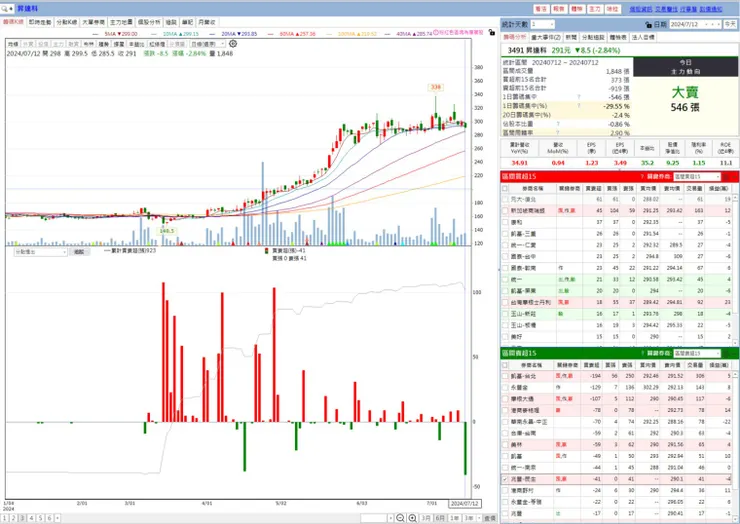This screenshot has height=524, width=740.
Task: Click the help question mark beside 1日籌碼集中
Action: coord(579,97)
